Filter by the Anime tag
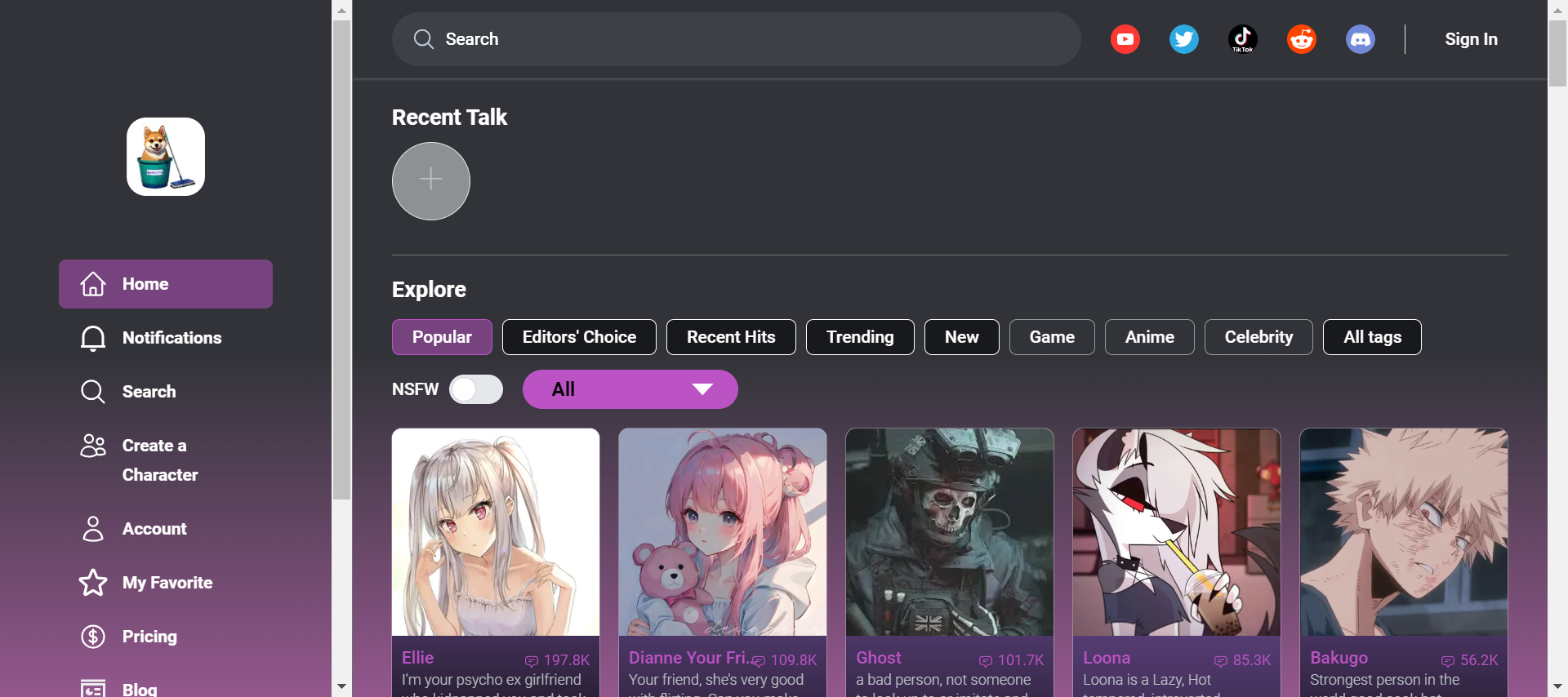Screen dimensions: 1568x697 [1150, 337]
